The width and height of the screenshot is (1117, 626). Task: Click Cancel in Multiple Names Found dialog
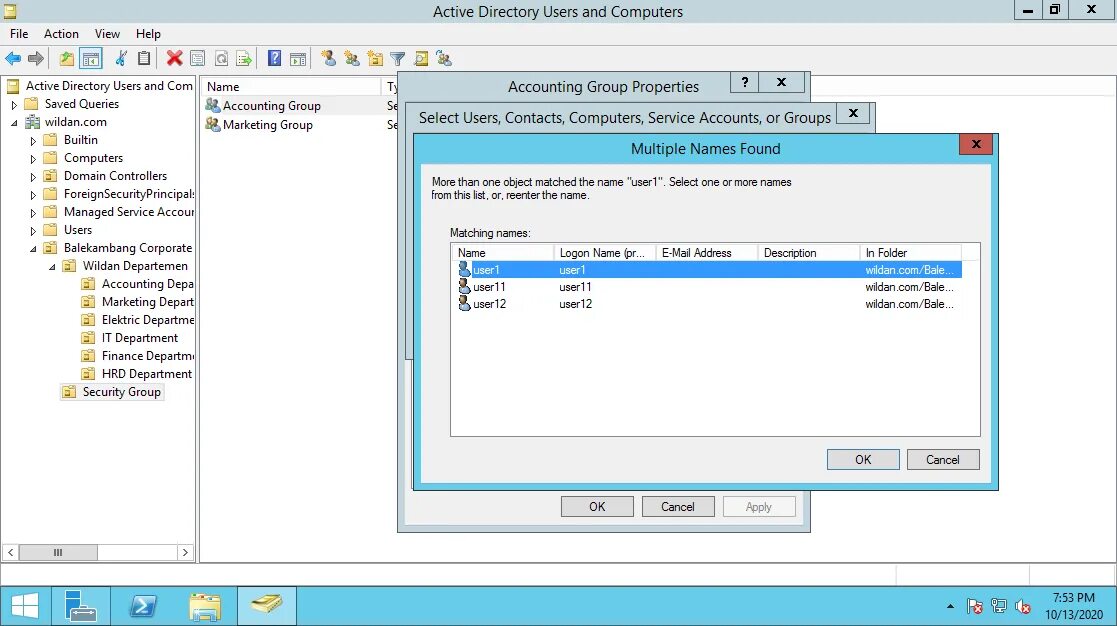[x=942, y=459]
